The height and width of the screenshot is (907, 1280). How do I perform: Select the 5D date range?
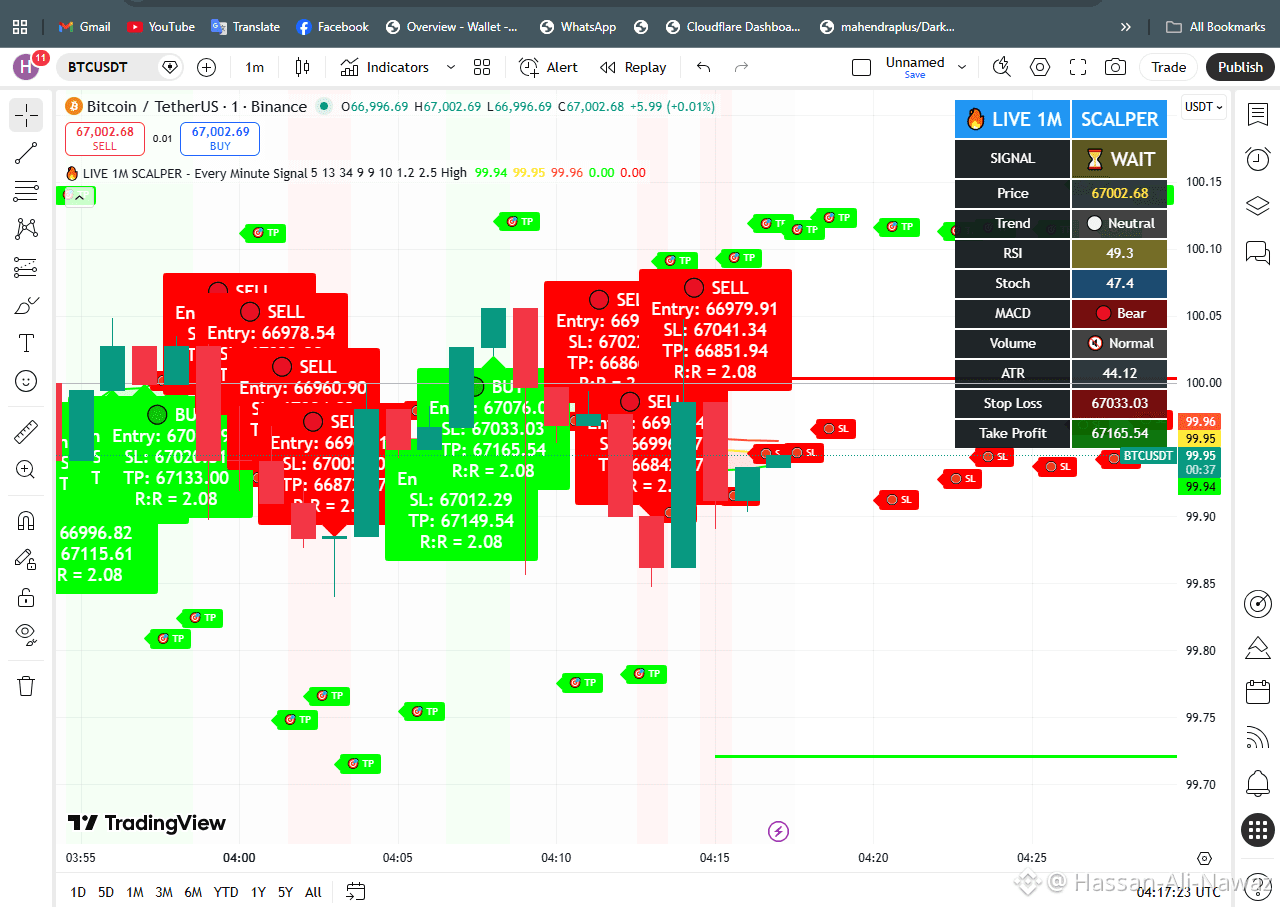tap(105, 892)
